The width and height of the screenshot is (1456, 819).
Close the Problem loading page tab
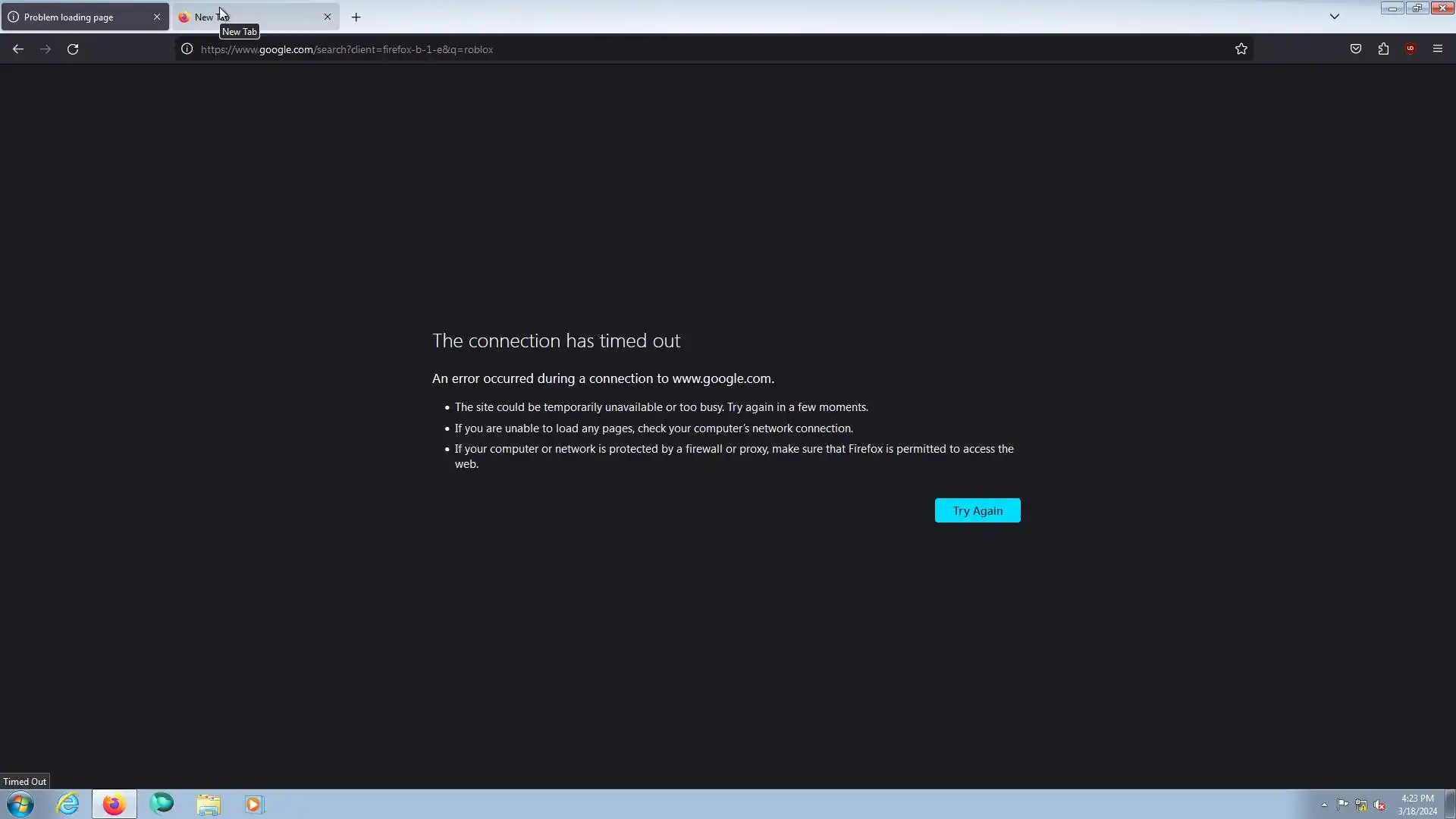click(157, 17)
